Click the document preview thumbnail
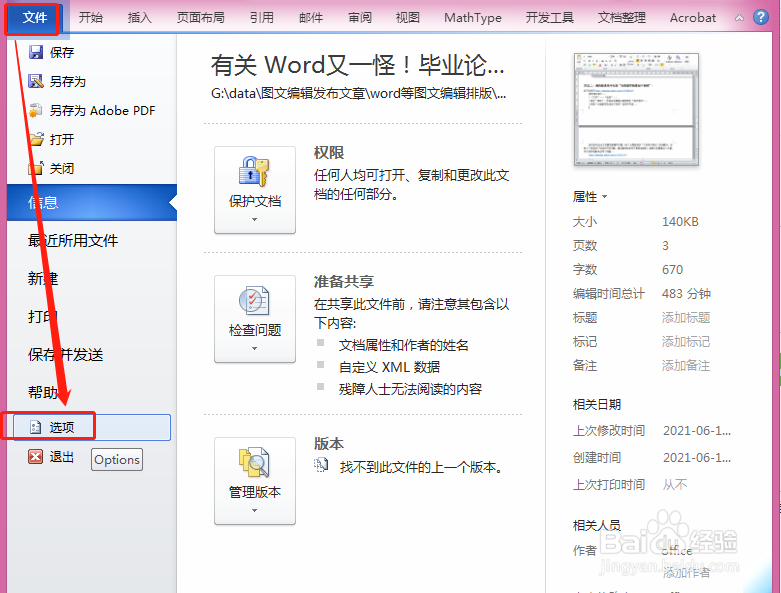 click(636, 110)
